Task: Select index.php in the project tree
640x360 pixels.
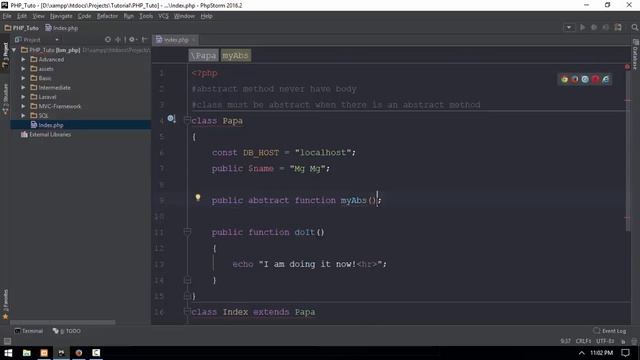Action: click(x=47, y=125)
